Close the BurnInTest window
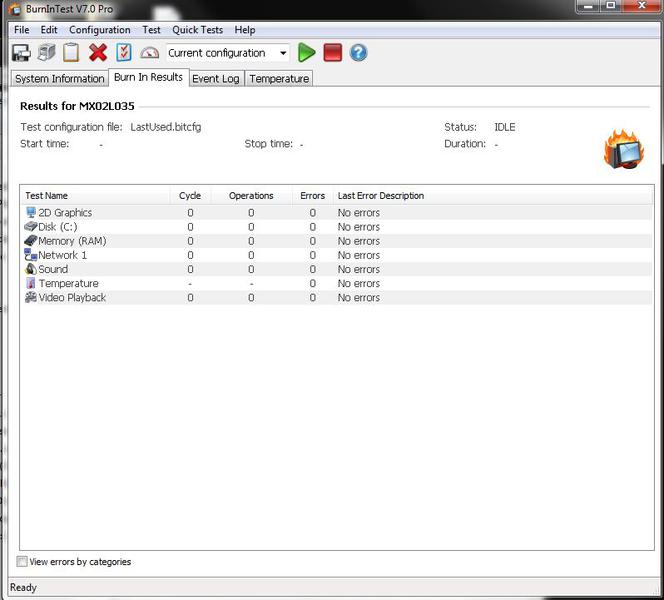664x600 pixels. pos(642,6)
